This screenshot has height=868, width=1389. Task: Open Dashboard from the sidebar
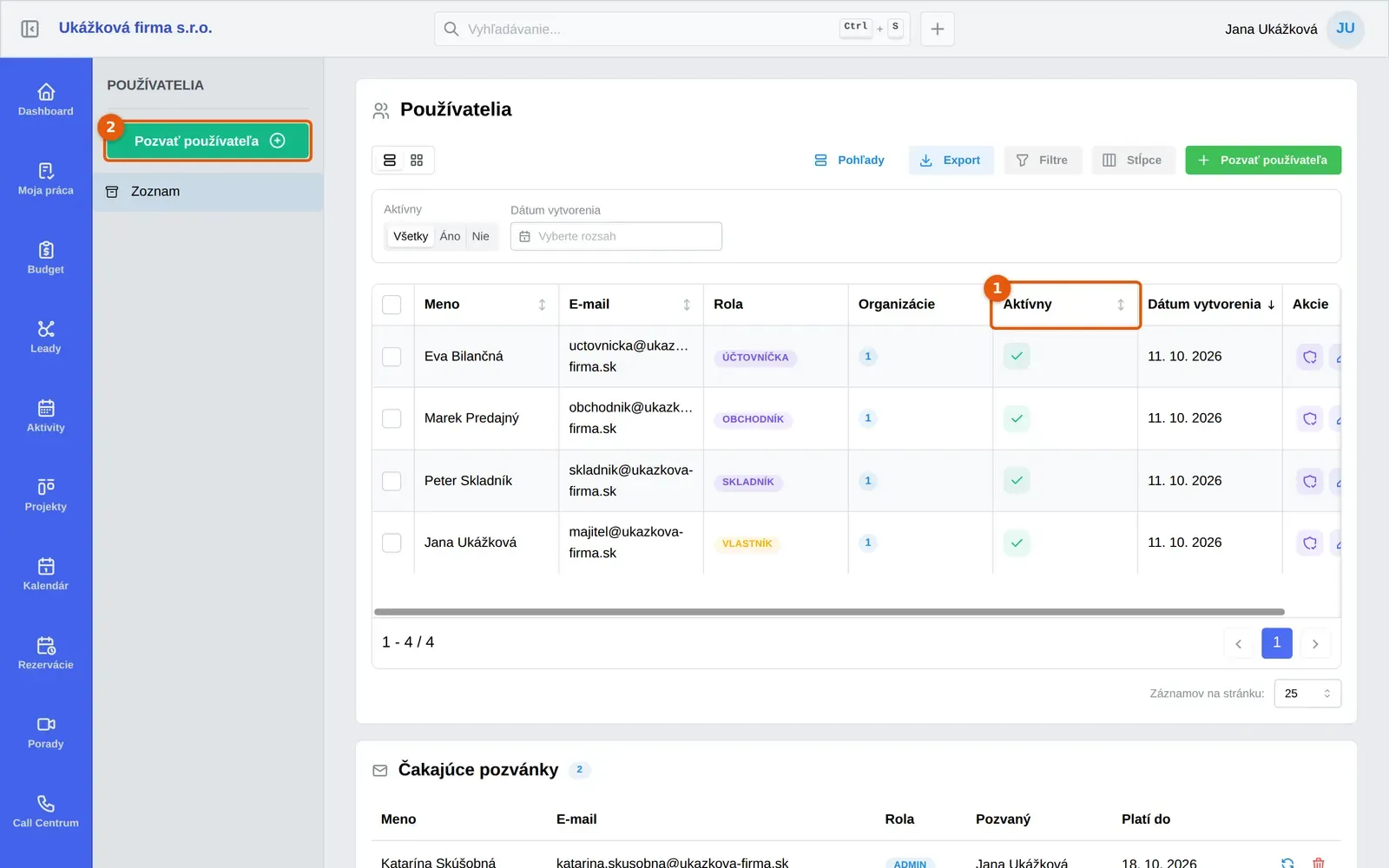tap(46, 100)
